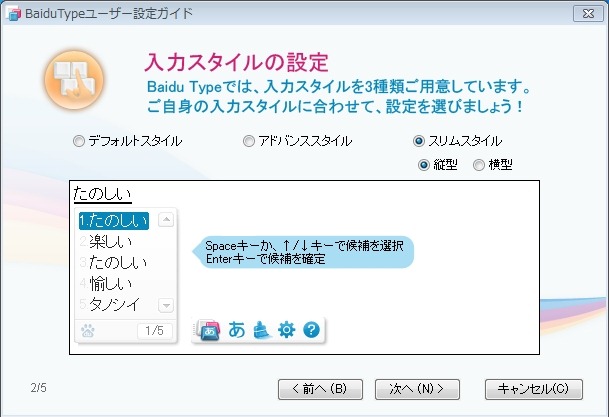Select the アドバンススタイル radio button

249,141
